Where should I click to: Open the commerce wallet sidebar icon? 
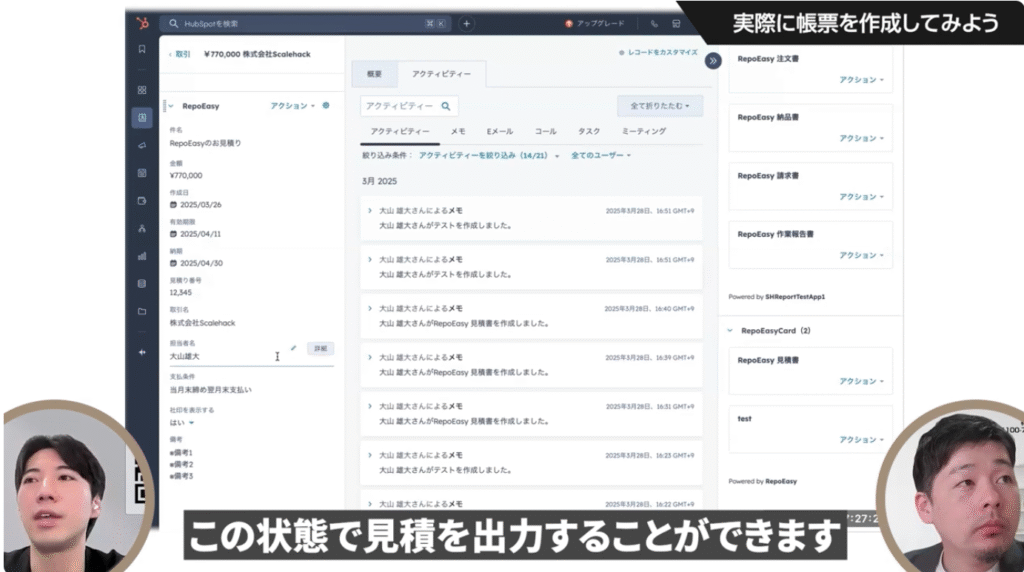pyautogui.click(x=142, y=201)
